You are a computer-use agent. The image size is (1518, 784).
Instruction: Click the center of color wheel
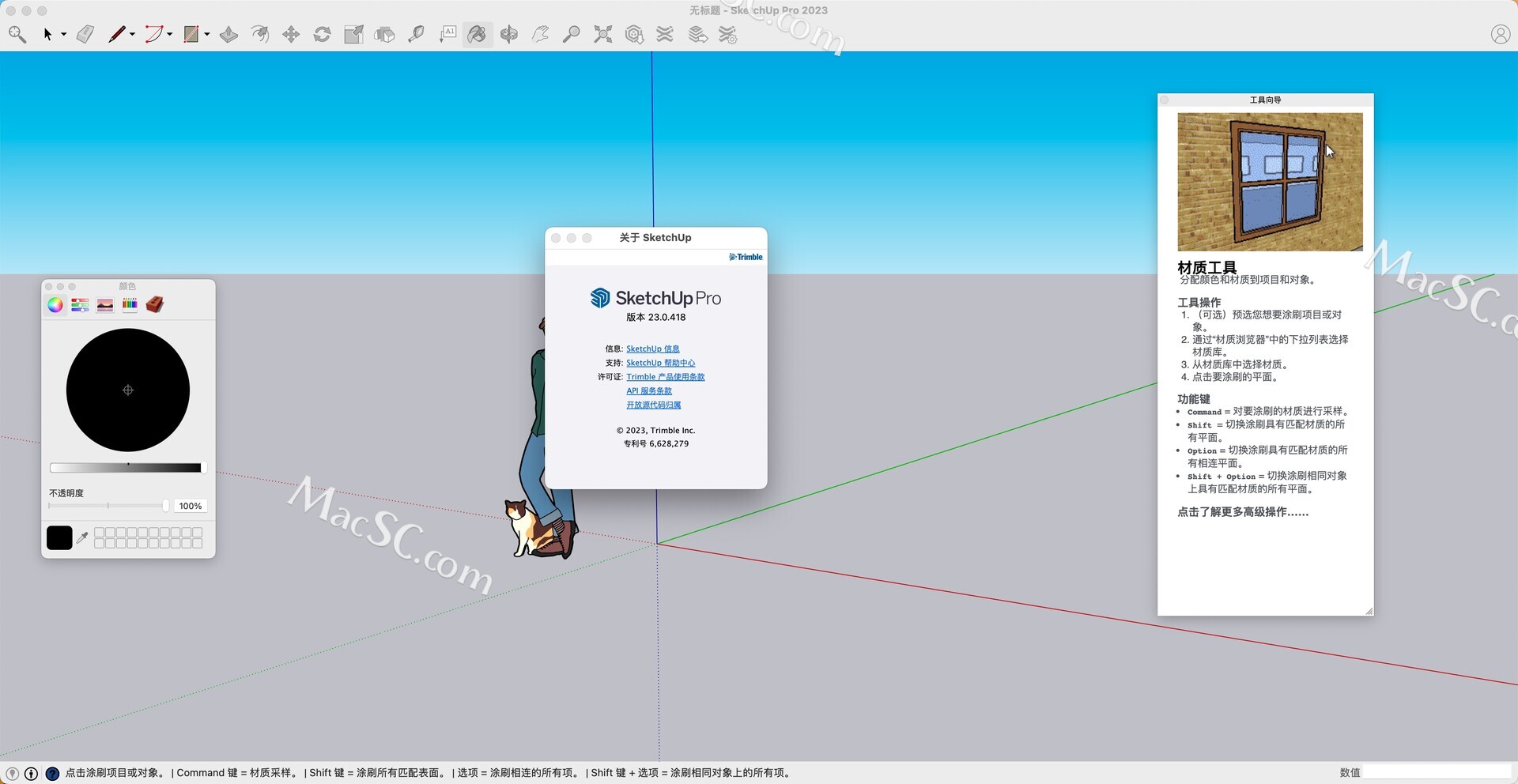[x=128, y=390]
